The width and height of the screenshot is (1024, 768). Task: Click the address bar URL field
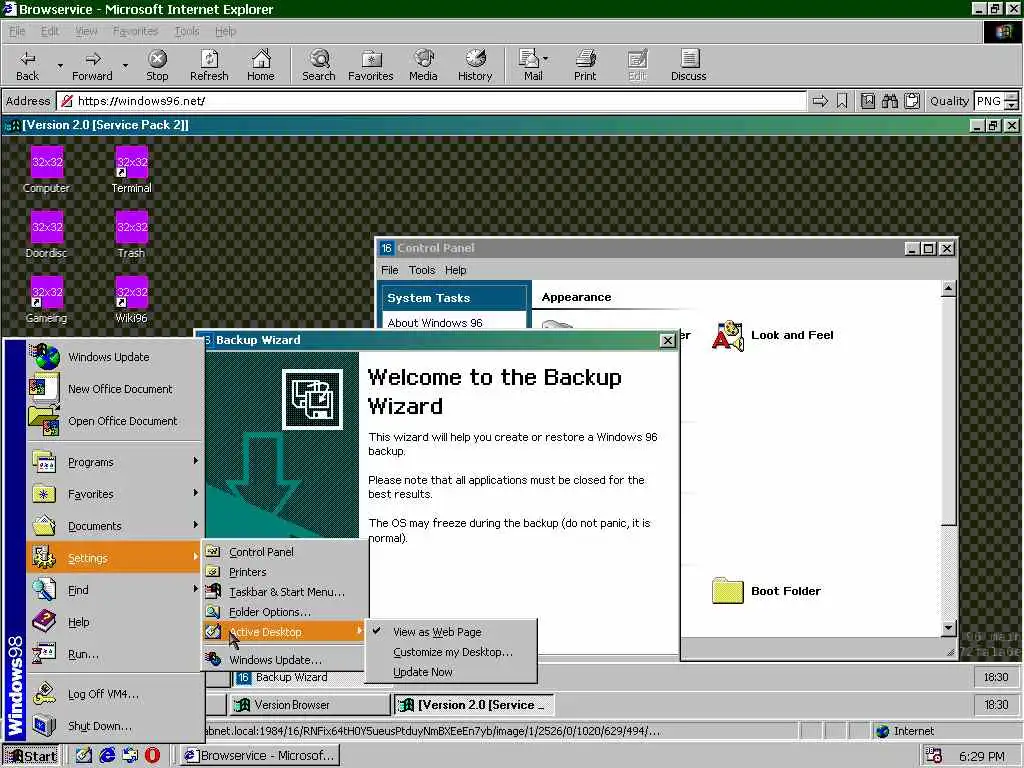click(432, 101)
